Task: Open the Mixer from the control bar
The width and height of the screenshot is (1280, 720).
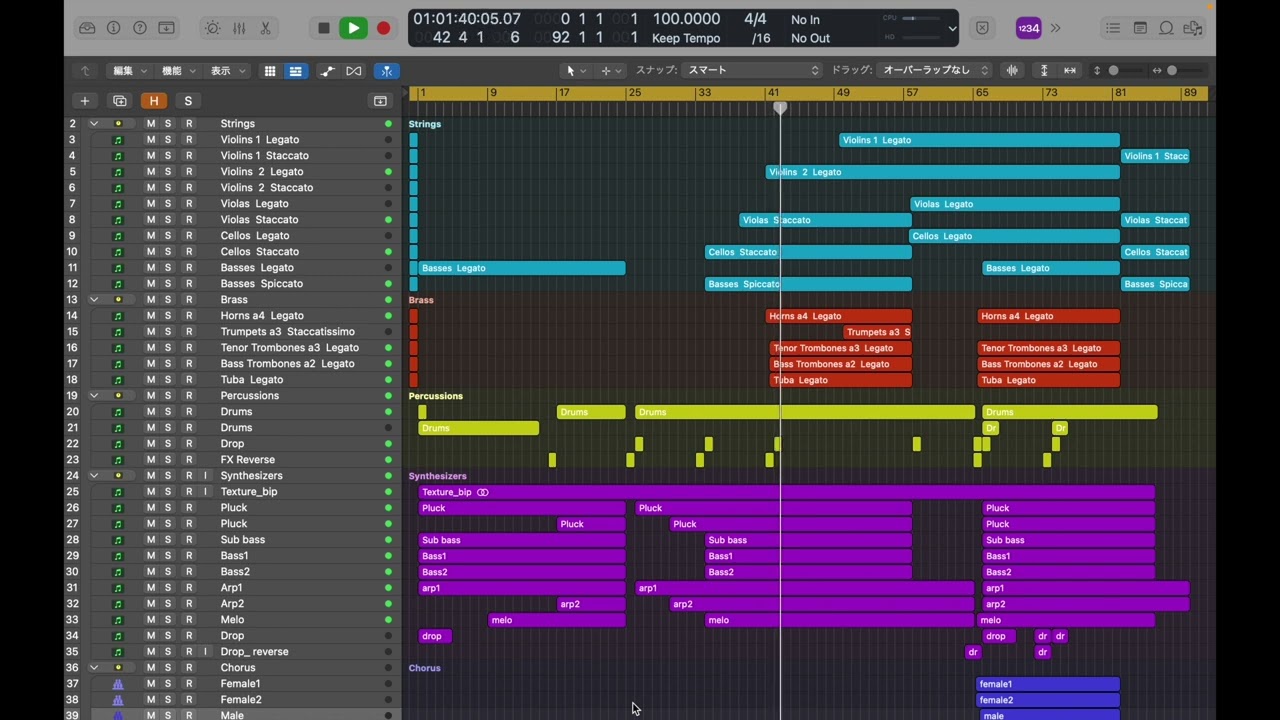Action: (239, 28)
